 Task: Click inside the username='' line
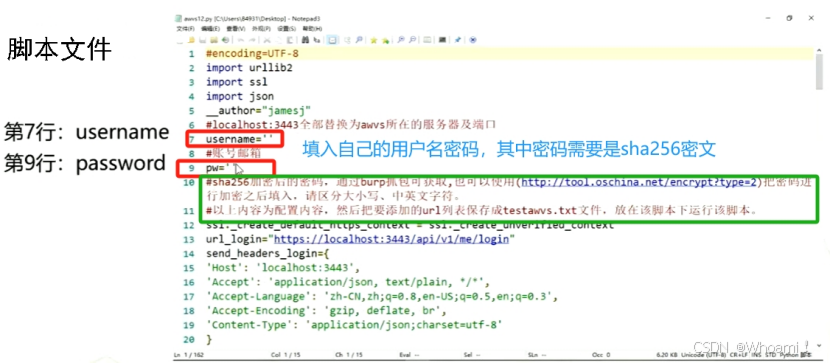pyautogui.click(x=239, y=139)
